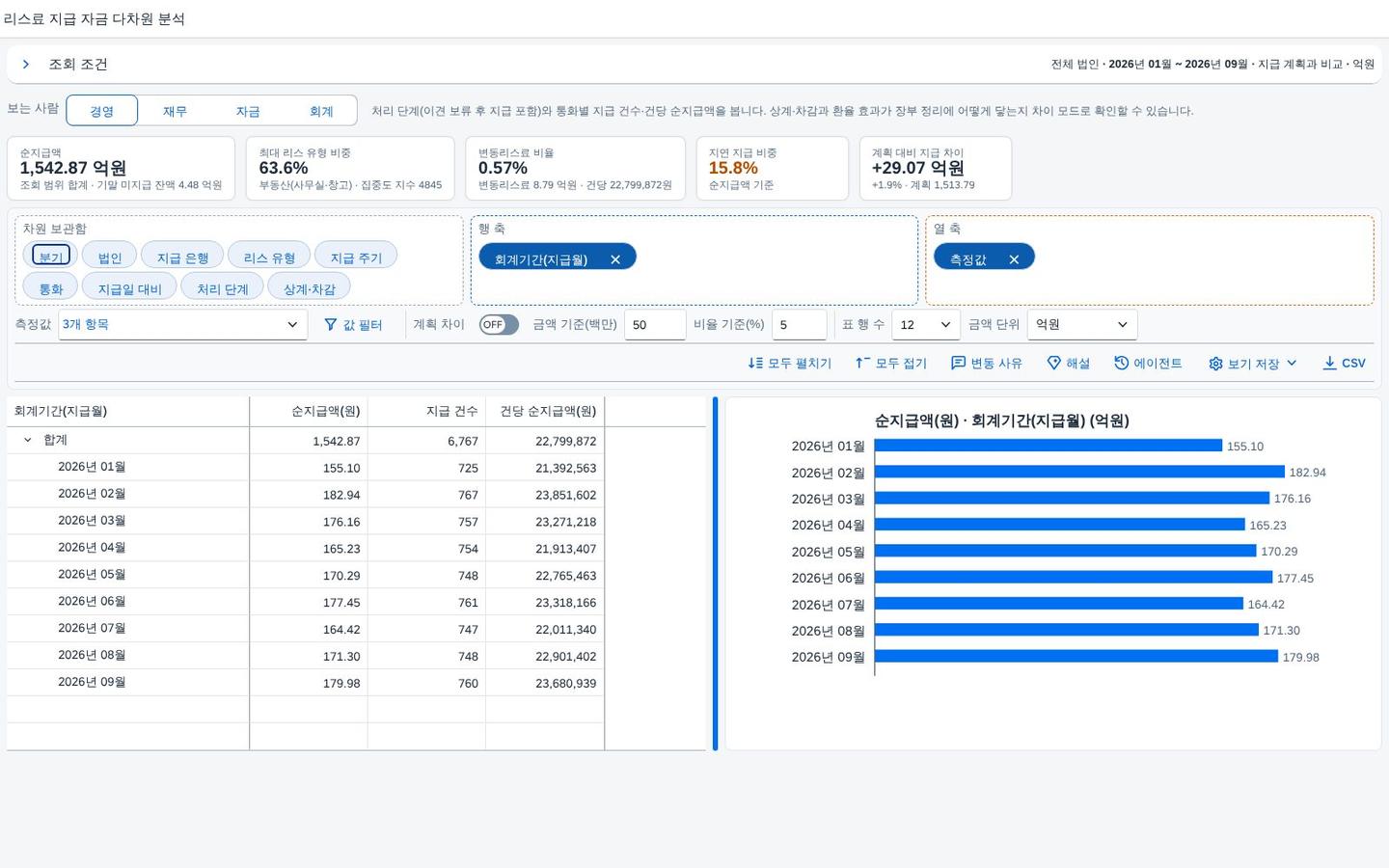
Task: Switch to the 회계 viewer tab
Action: click(321, 111)
